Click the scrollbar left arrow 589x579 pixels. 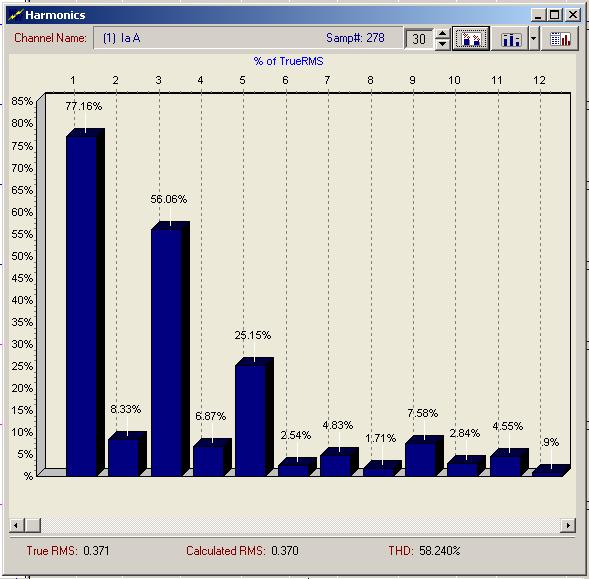[17, 525]
